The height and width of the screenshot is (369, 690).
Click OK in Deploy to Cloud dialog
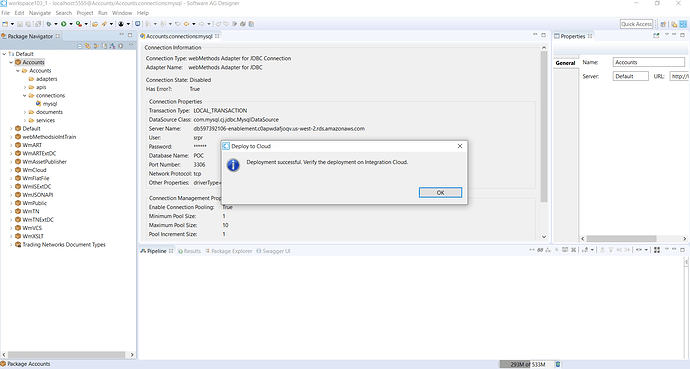click(x=440, y=193)
